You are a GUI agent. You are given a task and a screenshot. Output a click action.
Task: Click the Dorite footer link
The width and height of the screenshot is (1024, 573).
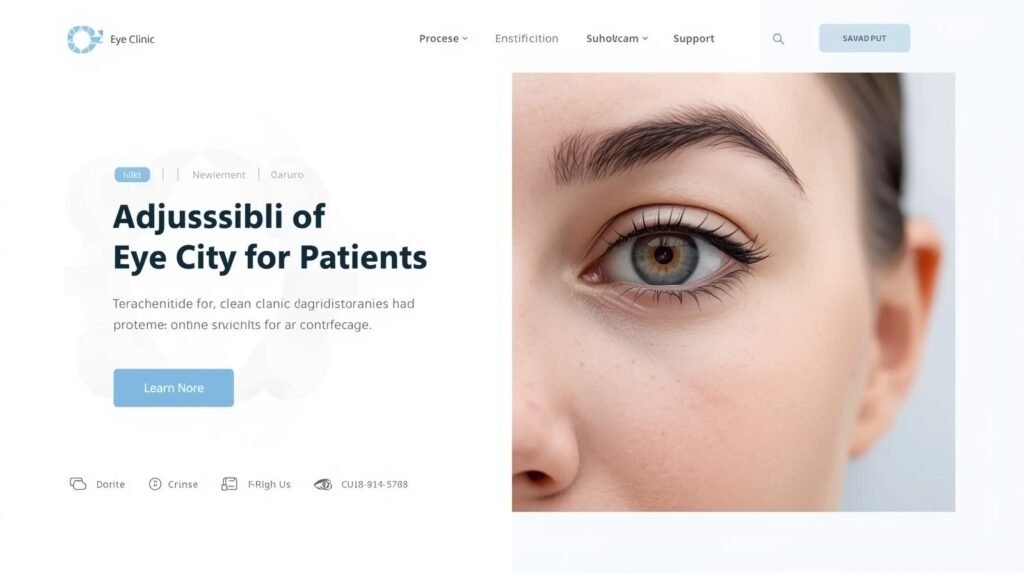pos(110,484)
